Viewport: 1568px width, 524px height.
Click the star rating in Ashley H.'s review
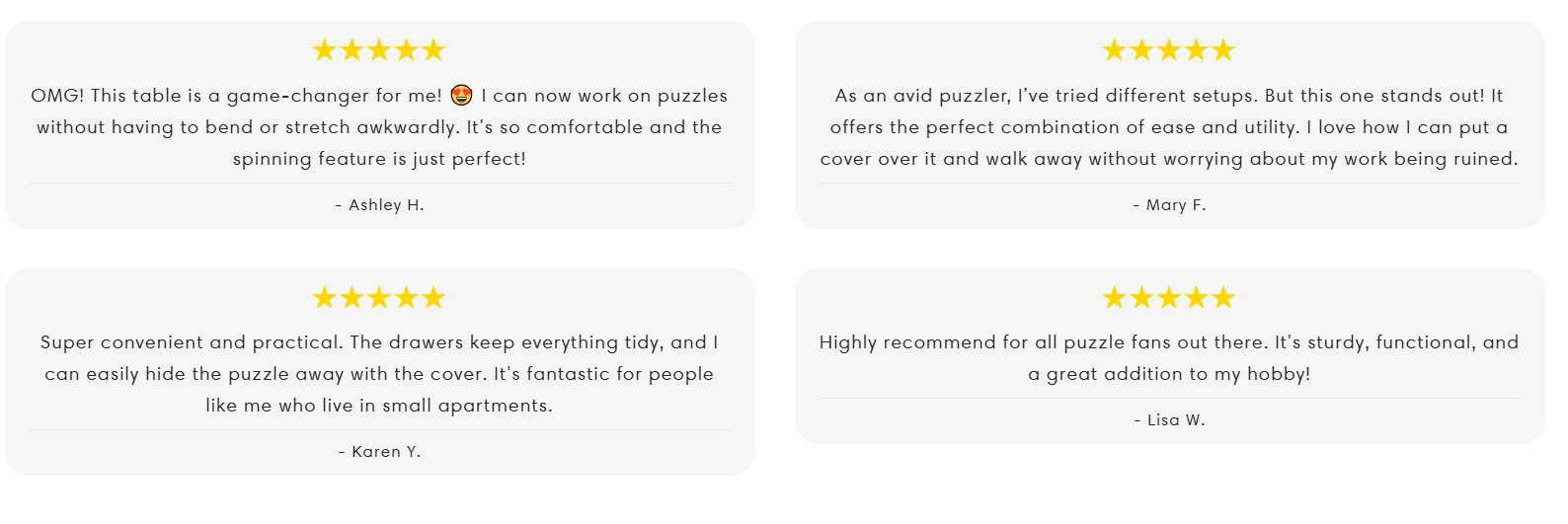point(379,50)
